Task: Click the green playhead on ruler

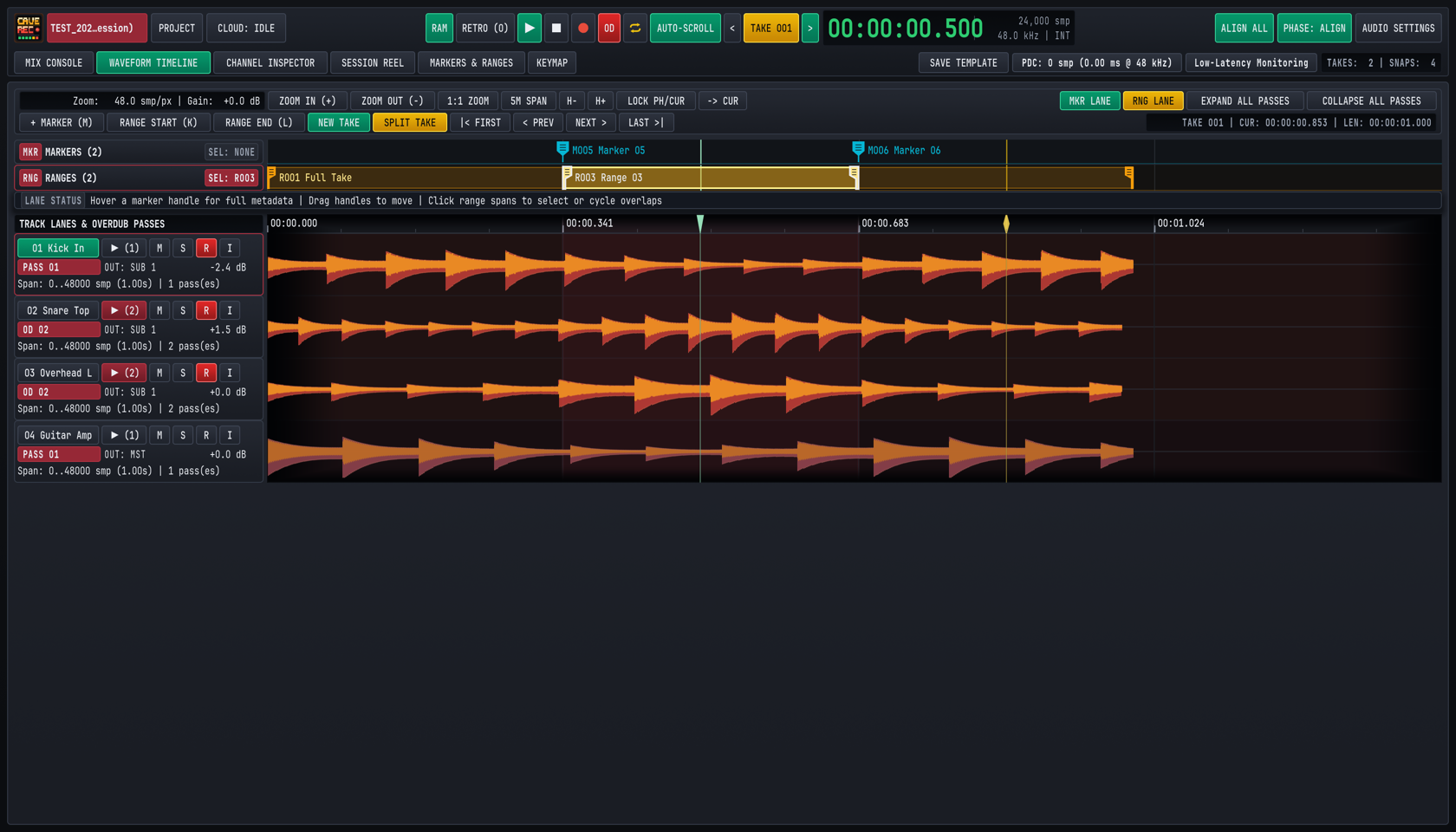Action: pos(700,224)
